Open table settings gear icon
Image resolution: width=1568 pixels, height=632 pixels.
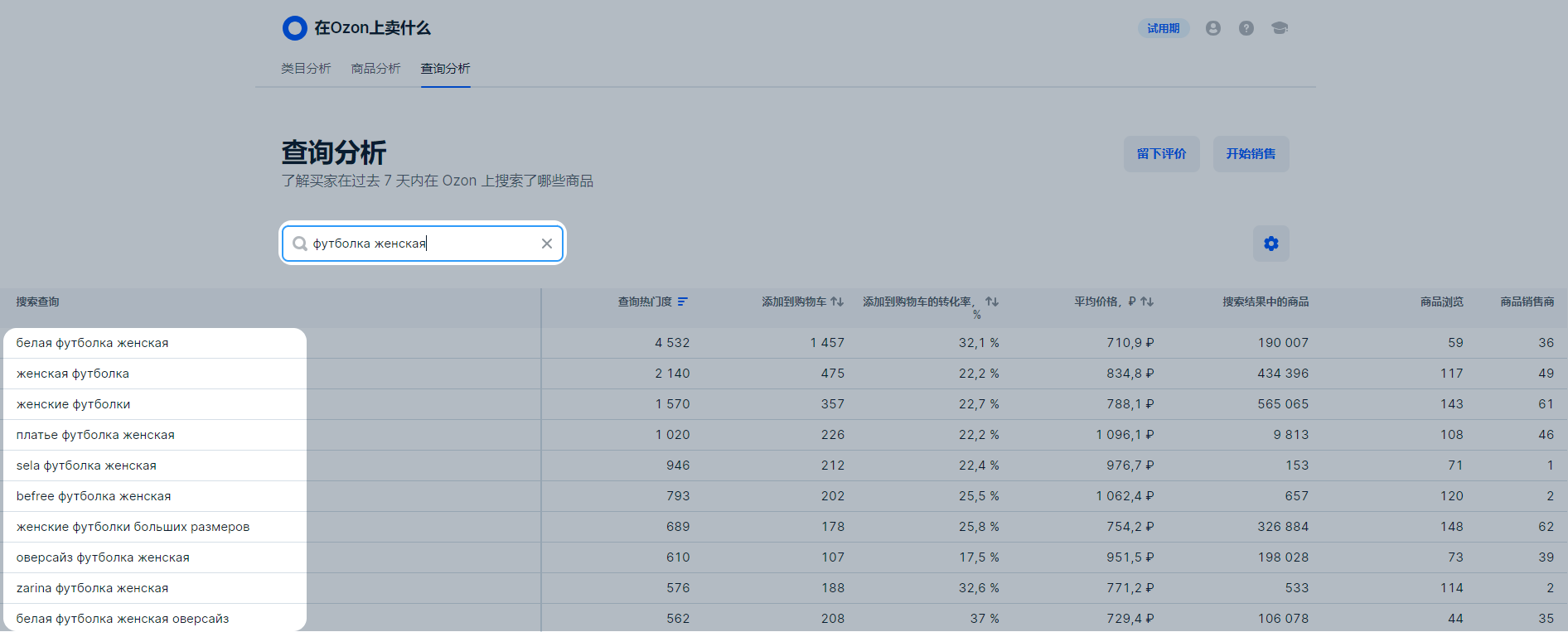click(1270, 244)
